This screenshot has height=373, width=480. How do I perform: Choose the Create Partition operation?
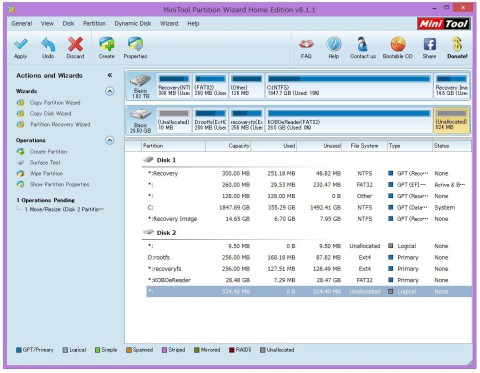[48, 152]
